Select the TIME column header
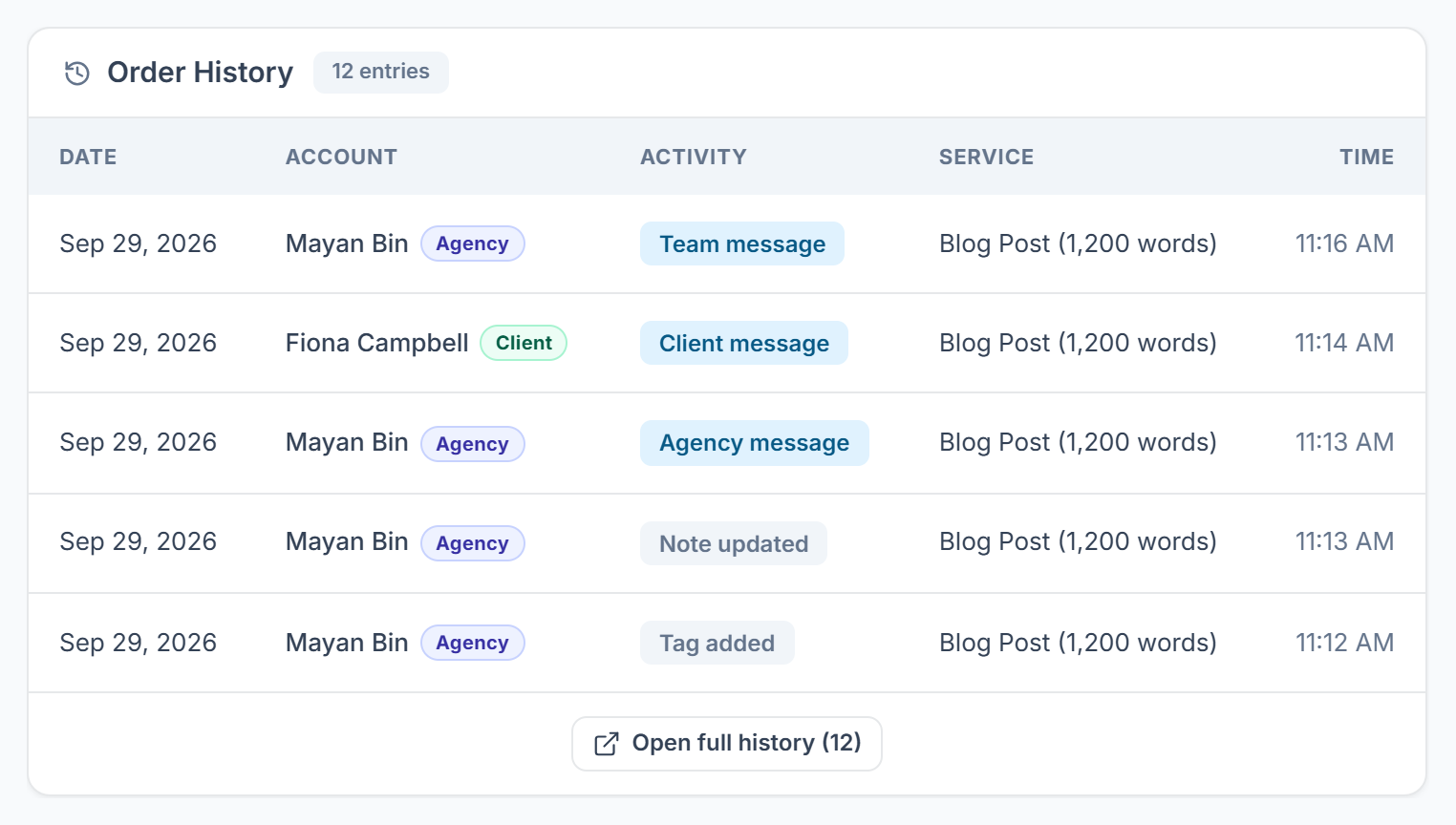Image resolution: width=1456 pixels, height=825 pixels. [1366, 158]
